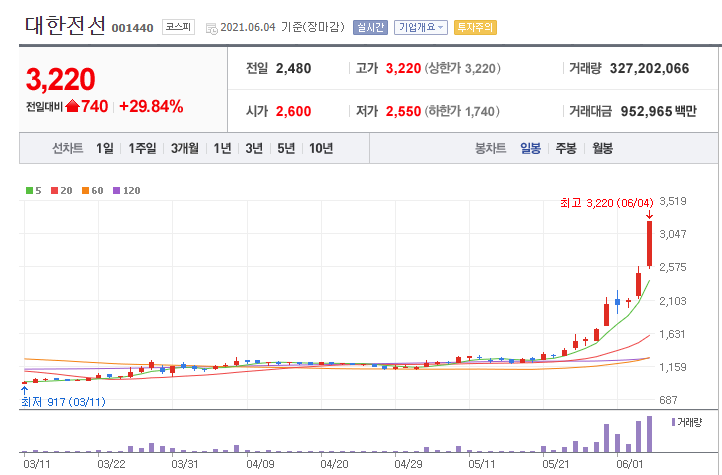The image size is (722, 475).
Task: Click the 상한가 3,220 text
Action: 462,69
